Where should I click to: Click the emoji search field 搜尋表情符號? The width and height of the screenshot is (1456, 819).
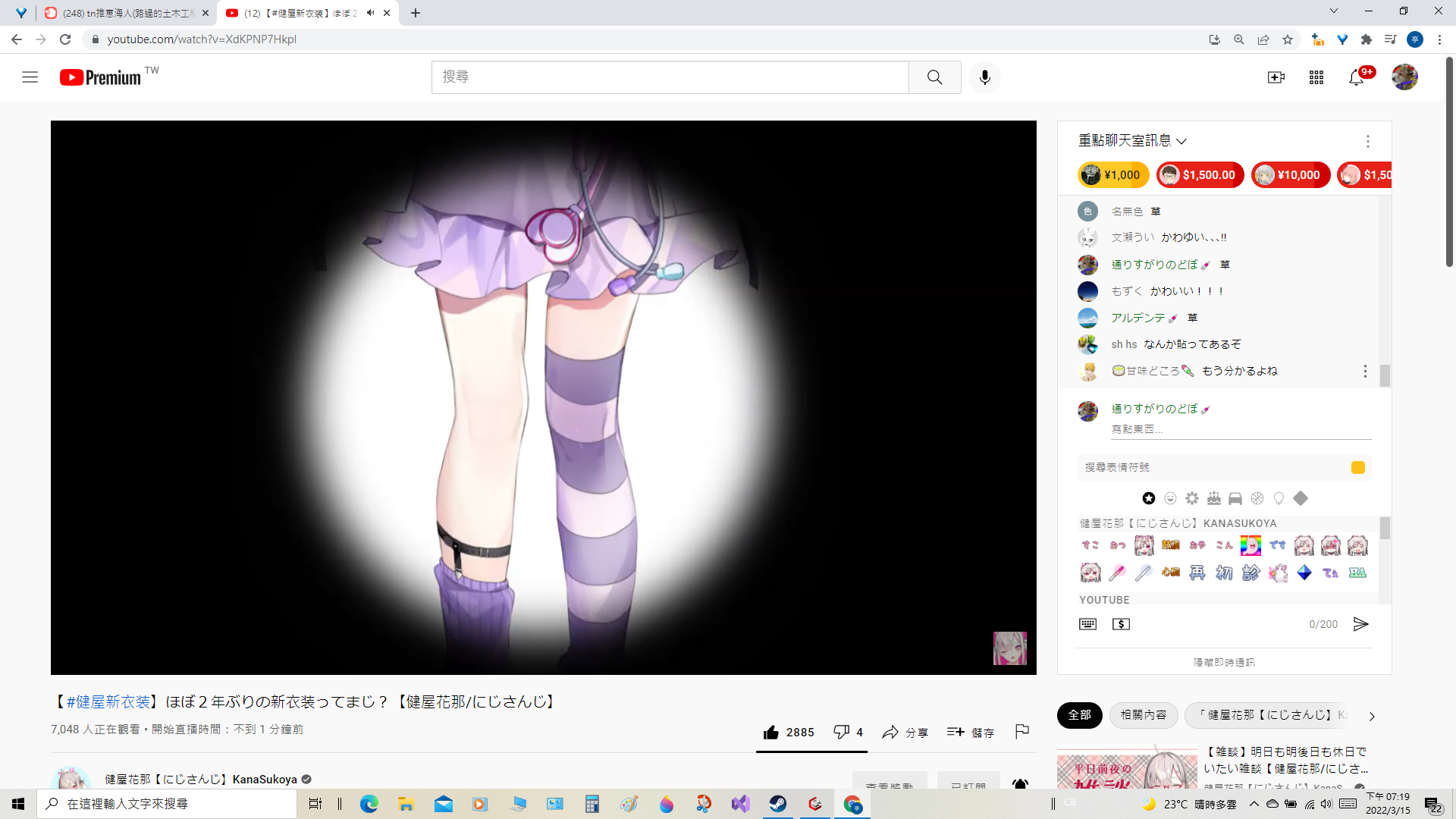1213,468
